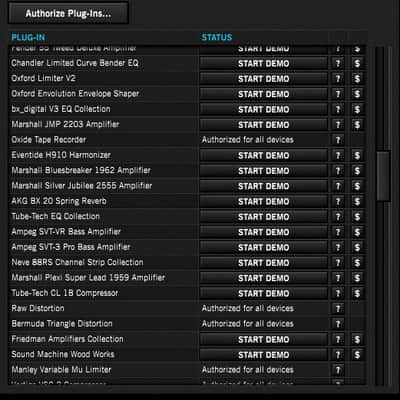Start demo of Marshall Silver Jubilee 2555 Amplifier
400x400 pixels.
pyautogui.click(x=264, y=186)
